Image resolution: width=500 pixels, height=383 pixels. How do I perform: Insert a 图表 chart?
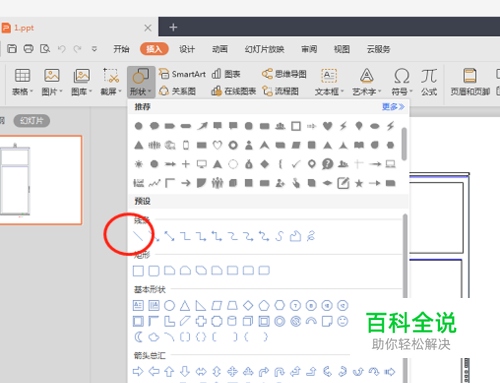[x=226, y=74]
